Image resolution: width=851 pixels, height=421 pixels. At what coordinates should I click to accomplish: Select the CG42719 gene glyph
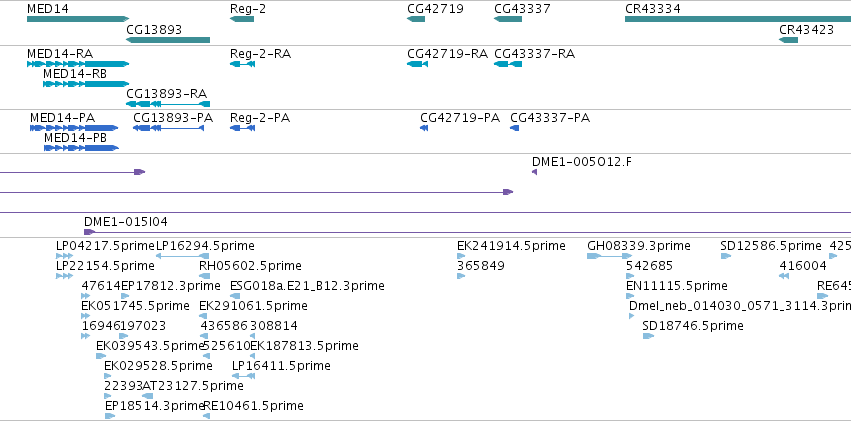click(x=416, y=19)
